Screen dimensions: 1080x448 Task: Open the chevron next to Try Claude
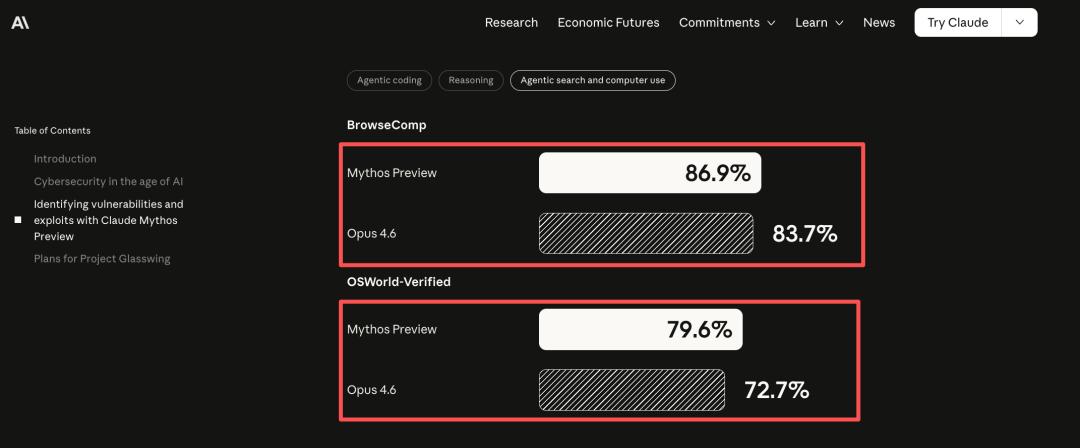pos(1019,23)
